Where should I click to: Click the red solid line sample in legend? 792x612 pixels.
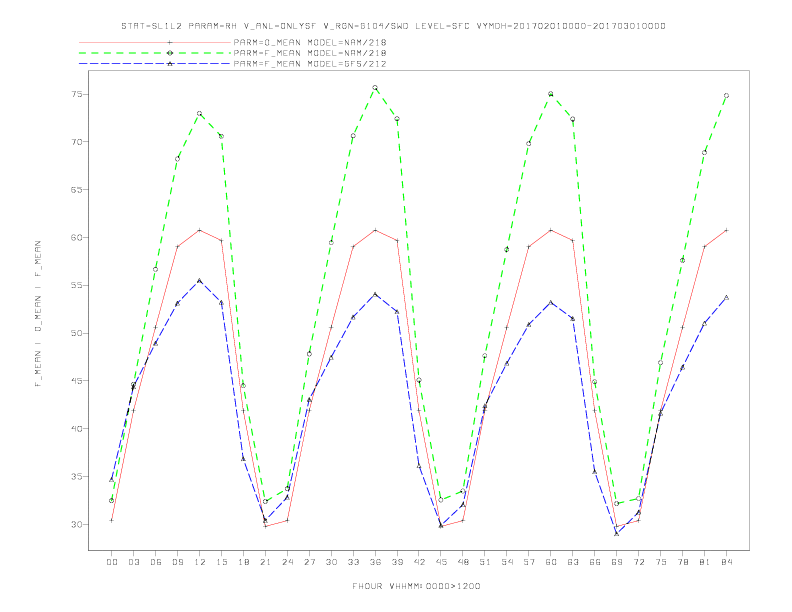[x=155, y=42]
